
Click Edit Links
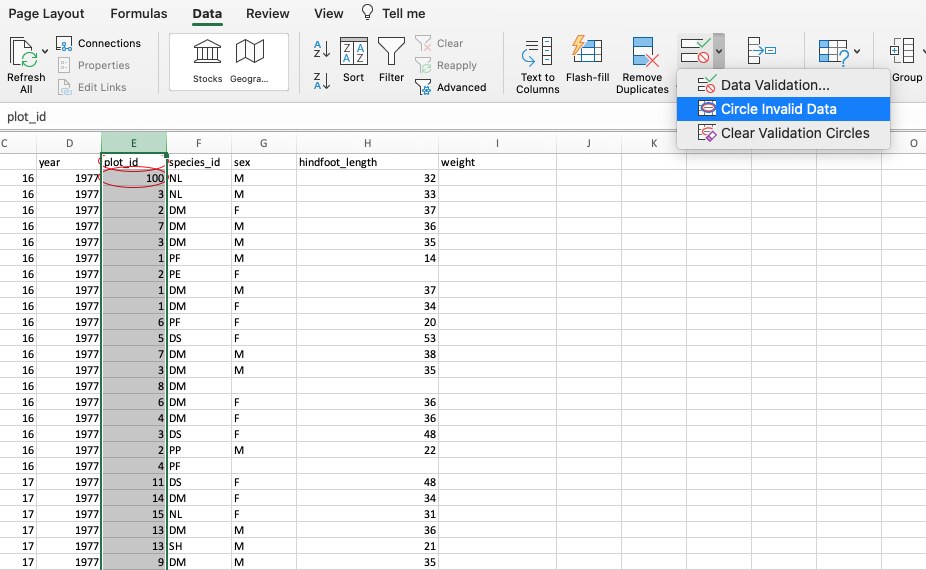point(92,87)
